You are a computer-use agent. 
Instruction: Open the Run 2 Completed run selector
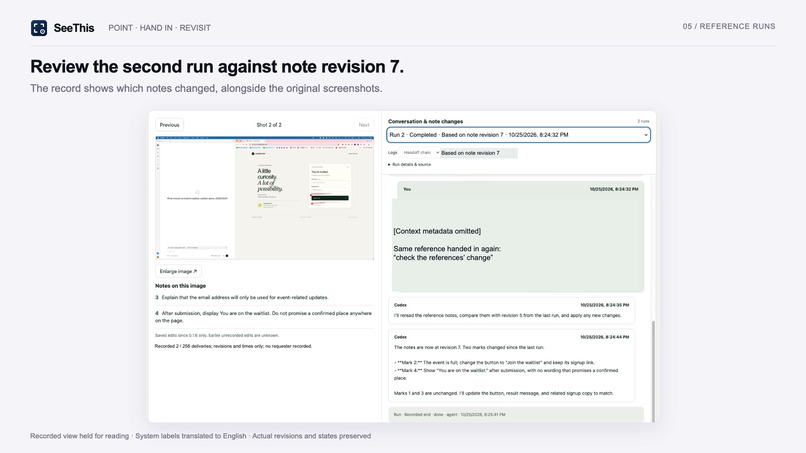click(x=518, y=135)
